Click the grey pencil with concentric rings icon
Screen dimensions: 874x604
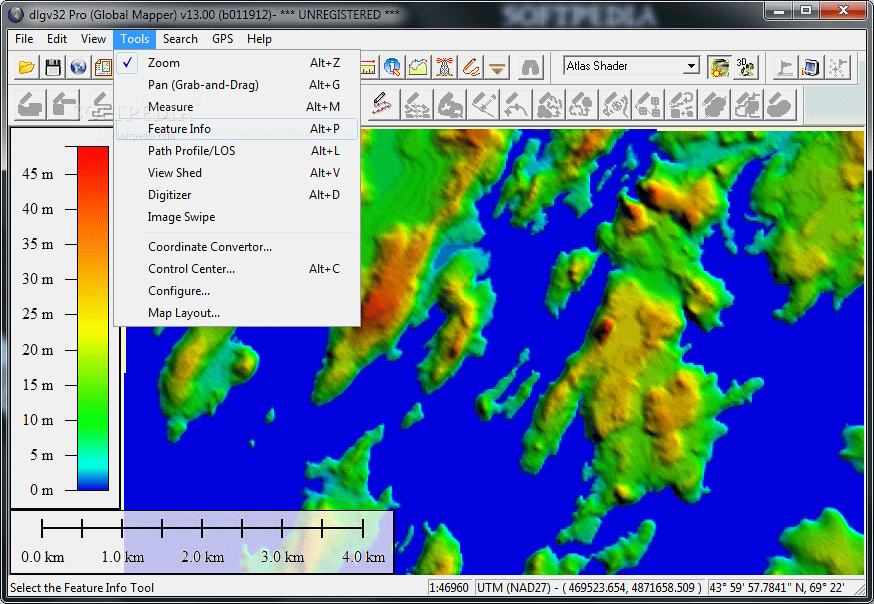click(614, 104)
